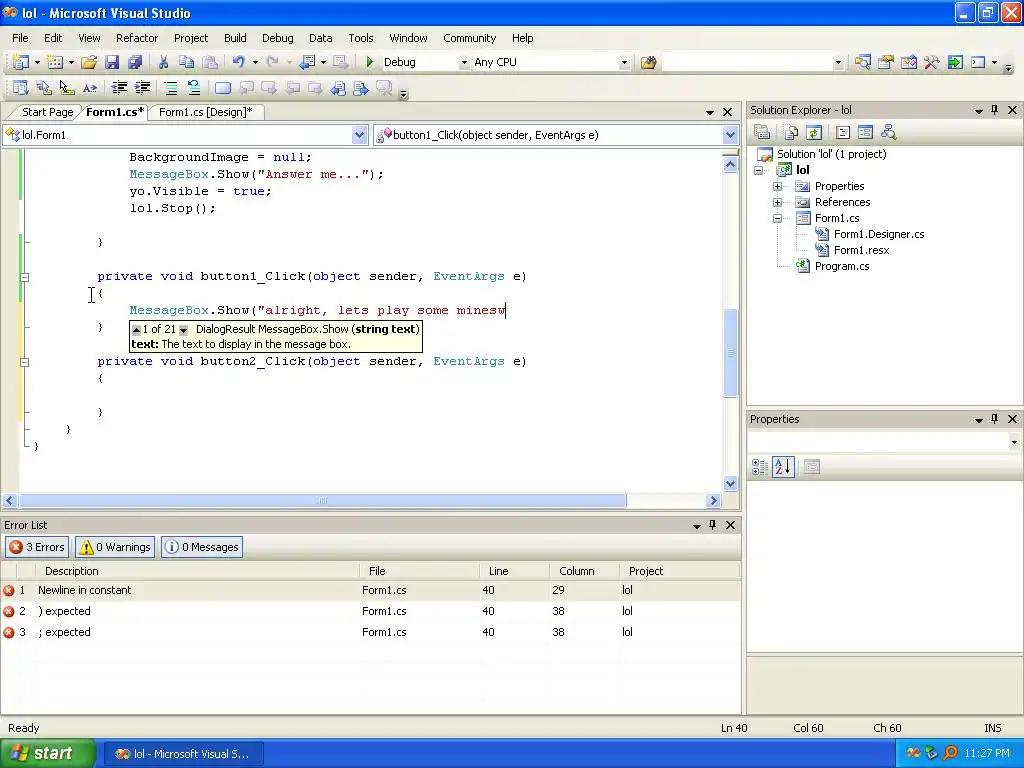
Task: Click Show All Files icon in Solution Explorer
Action: [791, 133]
